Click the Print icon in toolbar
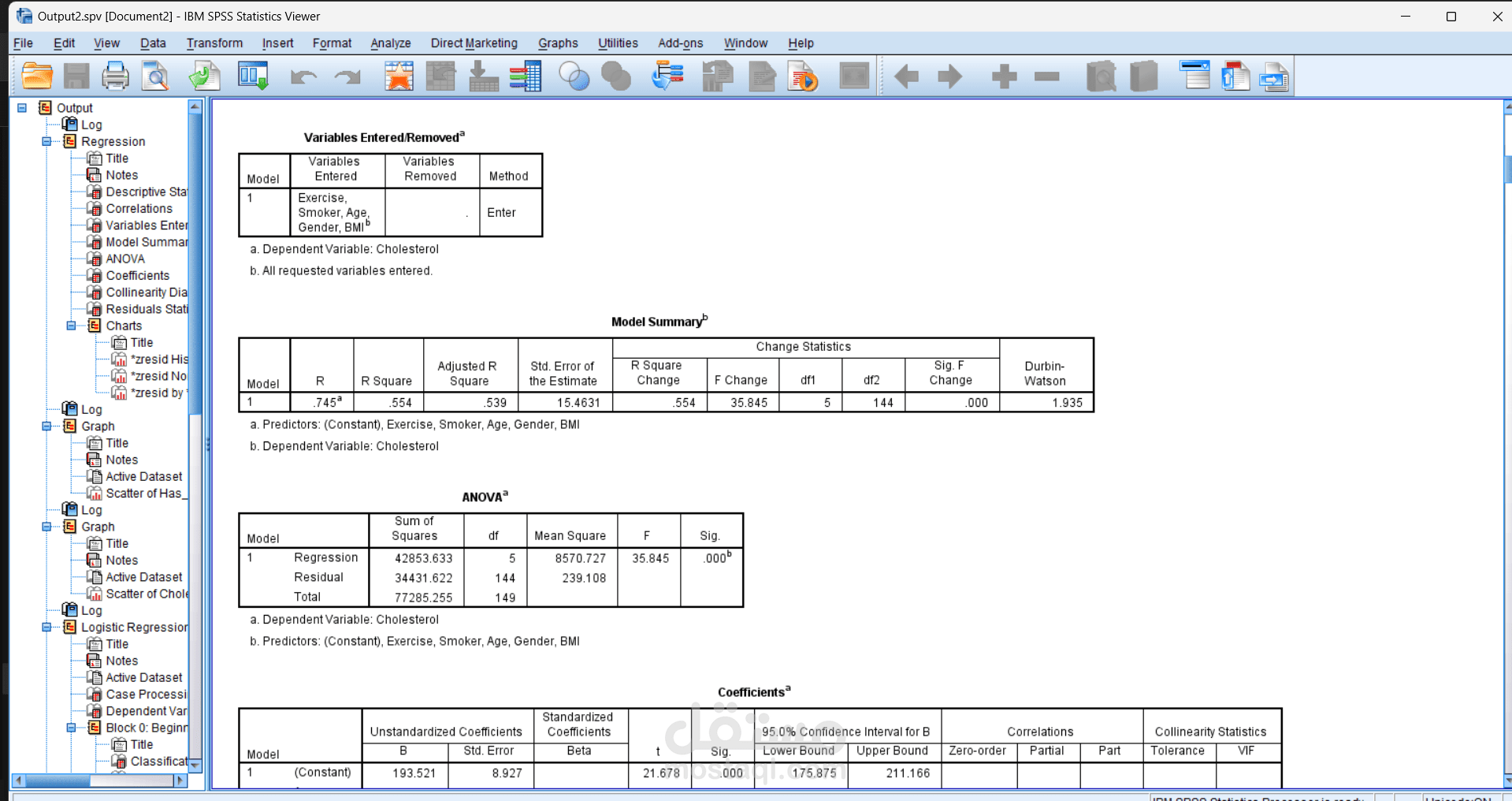This screenshot has height=801, width=1512. [115, 76]
